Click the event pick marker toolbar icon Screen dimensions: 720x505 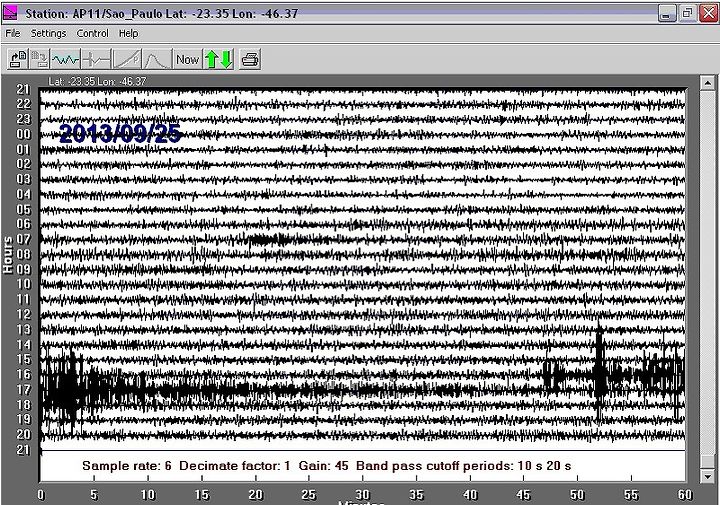coord(96,59)
